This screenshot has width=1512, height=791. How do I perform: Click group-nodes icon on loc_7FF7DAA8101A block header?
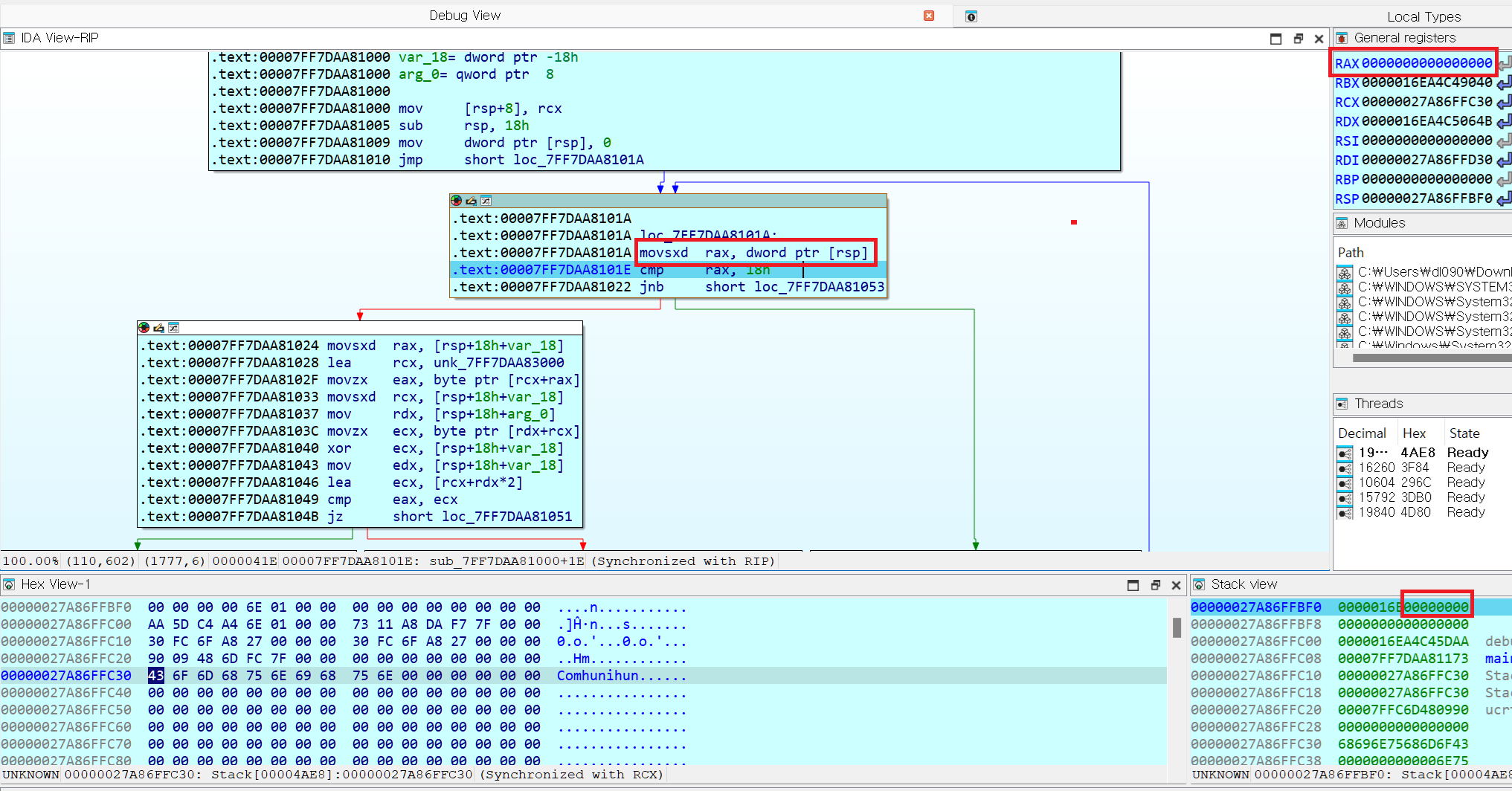(x=486, y=201)
